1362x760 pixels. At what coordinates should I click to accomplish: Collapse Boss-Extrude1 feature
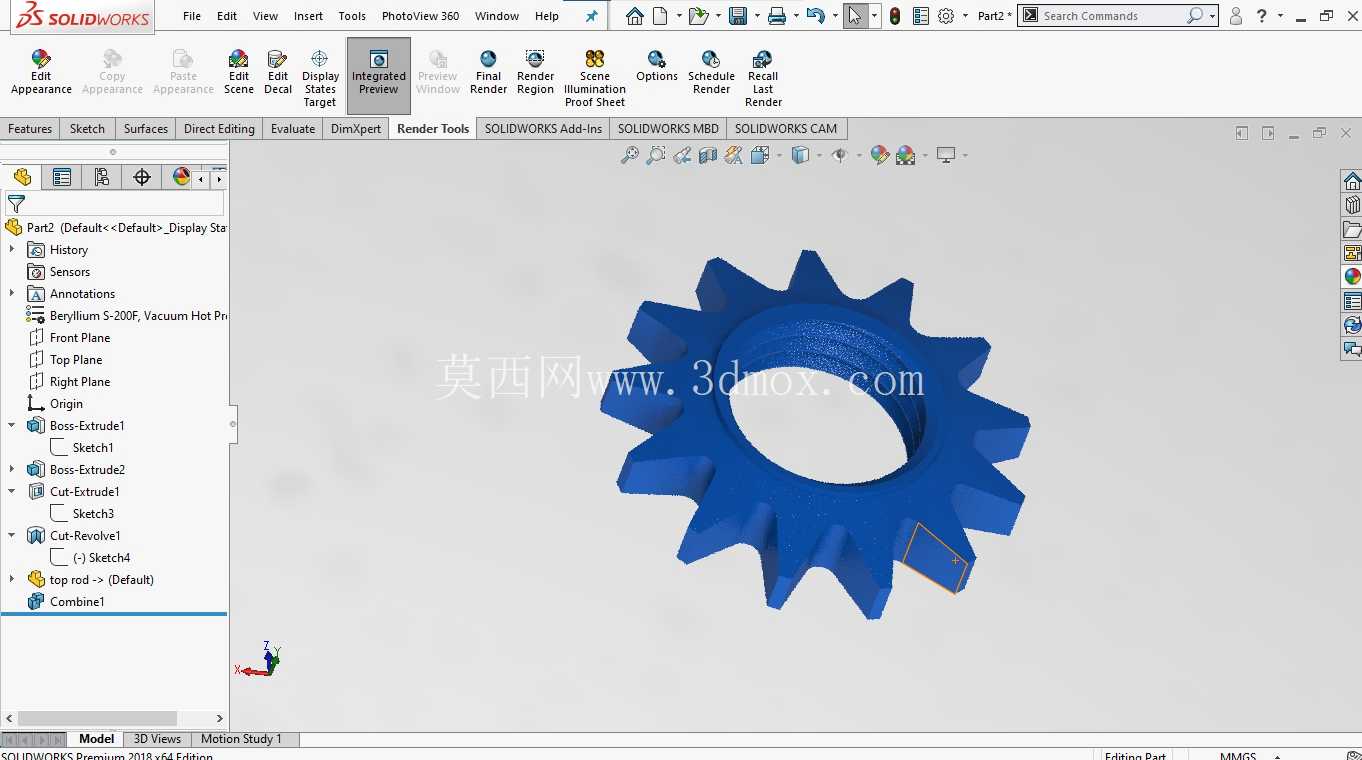[x=12, y=425]
